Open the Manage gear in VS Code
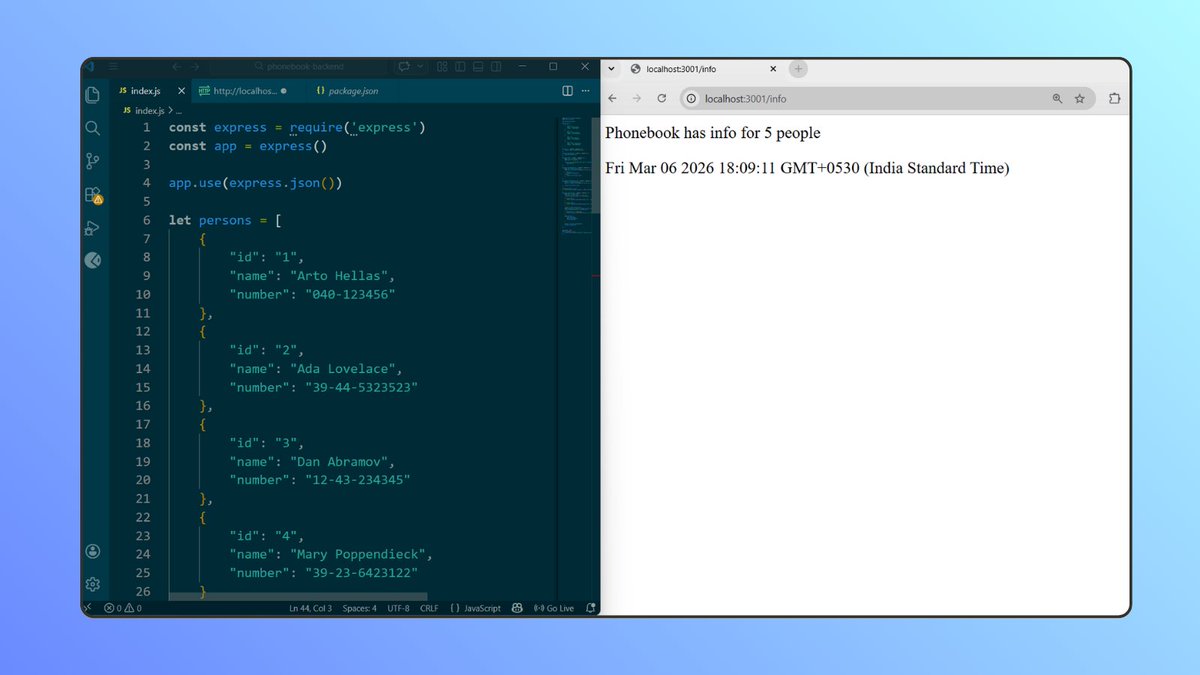Screen dimensions: 1200x675 pos(93,584)
